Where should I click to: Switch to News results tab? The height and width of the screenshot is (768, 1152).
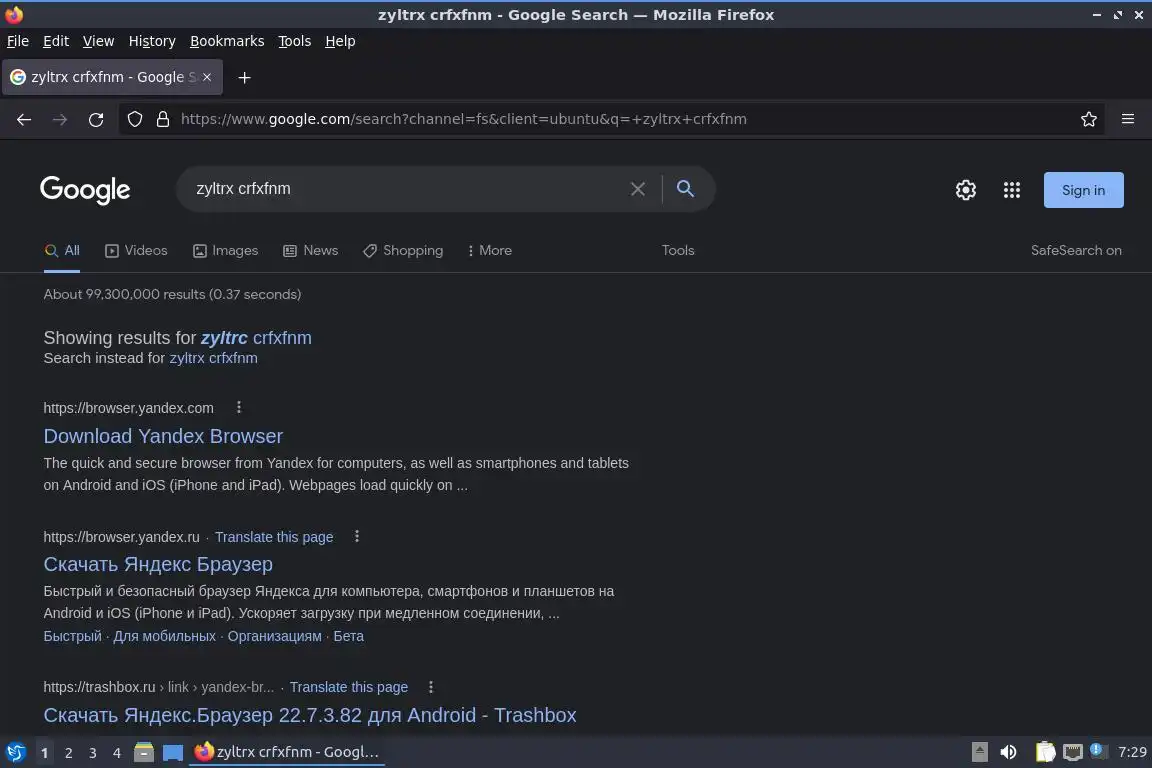[x=311, y=251]
